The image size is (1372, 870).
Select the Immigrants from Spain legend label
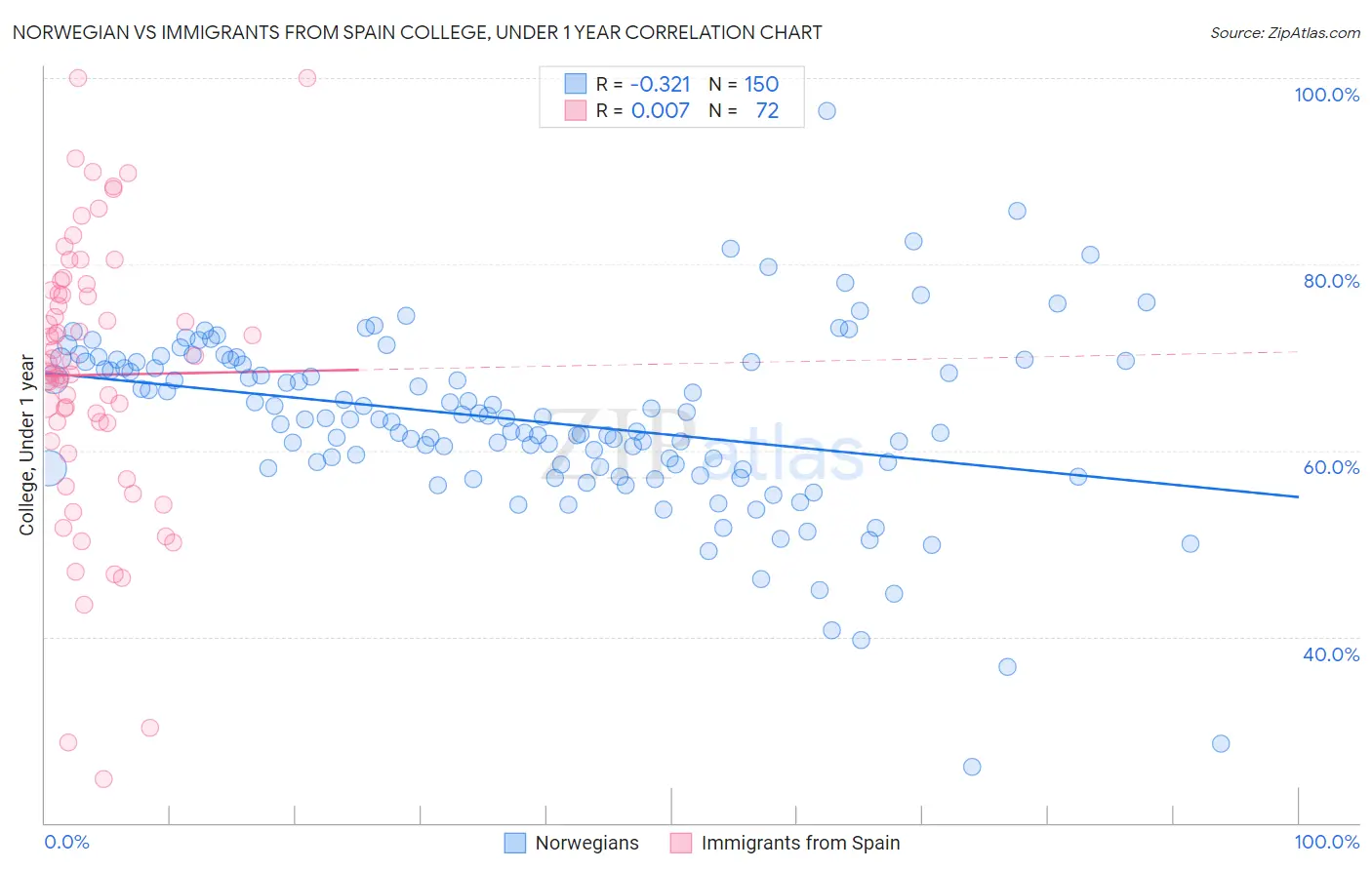pos(800,843)
